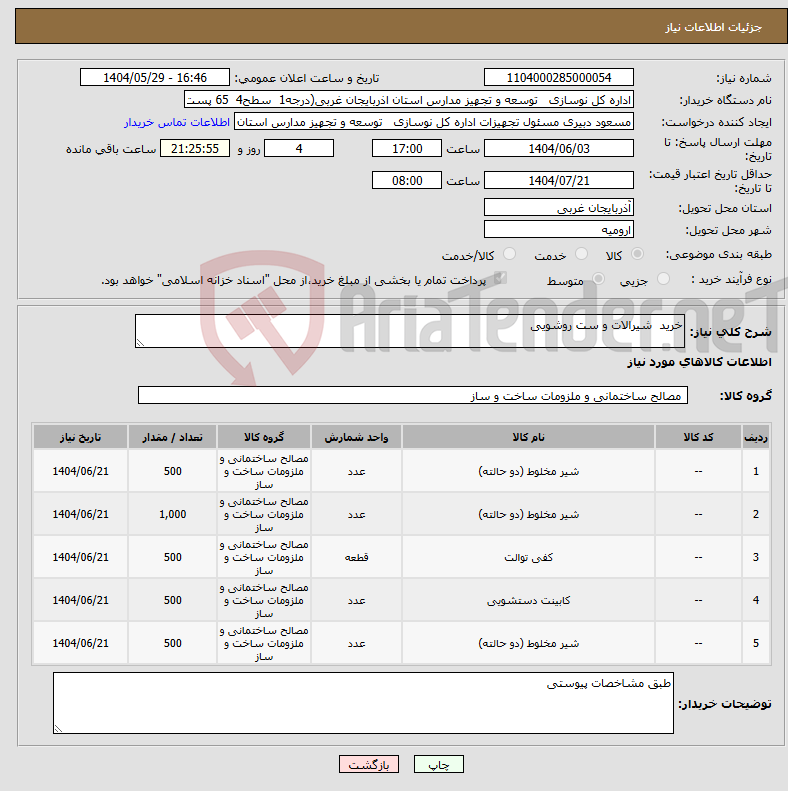Toggle the Islamic treasury payment checkbox
The image size is (788, 791).
click(x=500, y=277)
